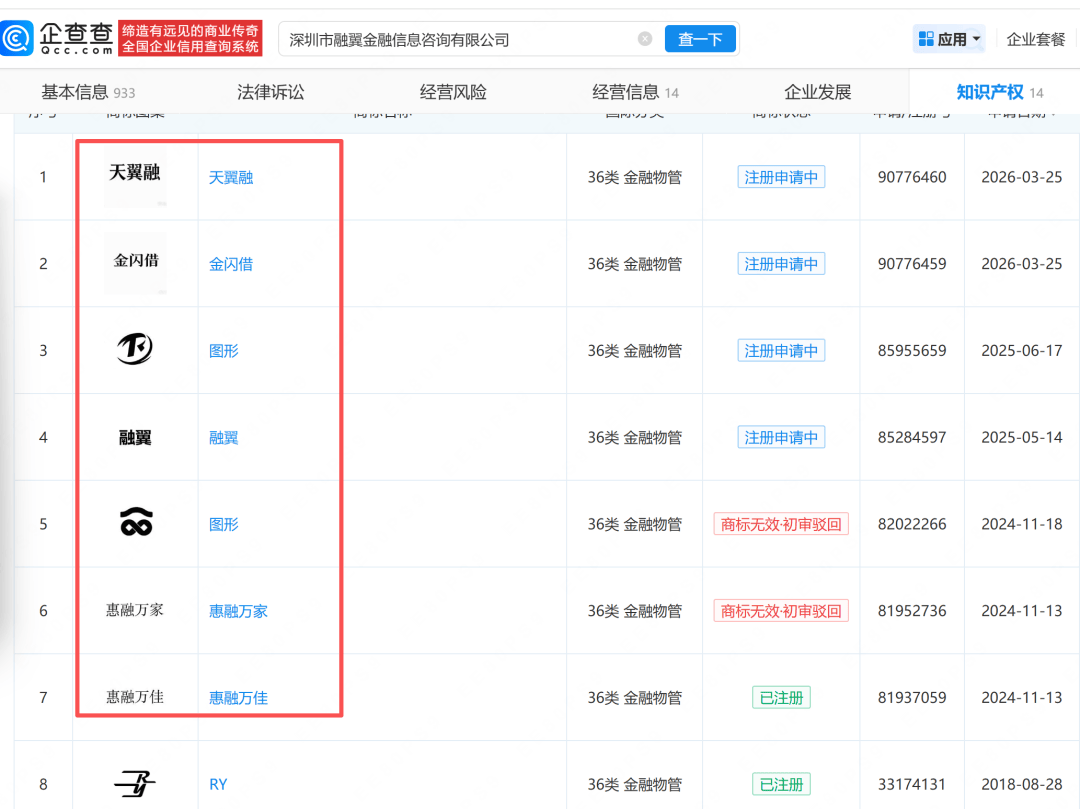Open the 金闪借 trademark thumbnail
This screenshot has width=1080, height=809.
(x=135, y=263)
